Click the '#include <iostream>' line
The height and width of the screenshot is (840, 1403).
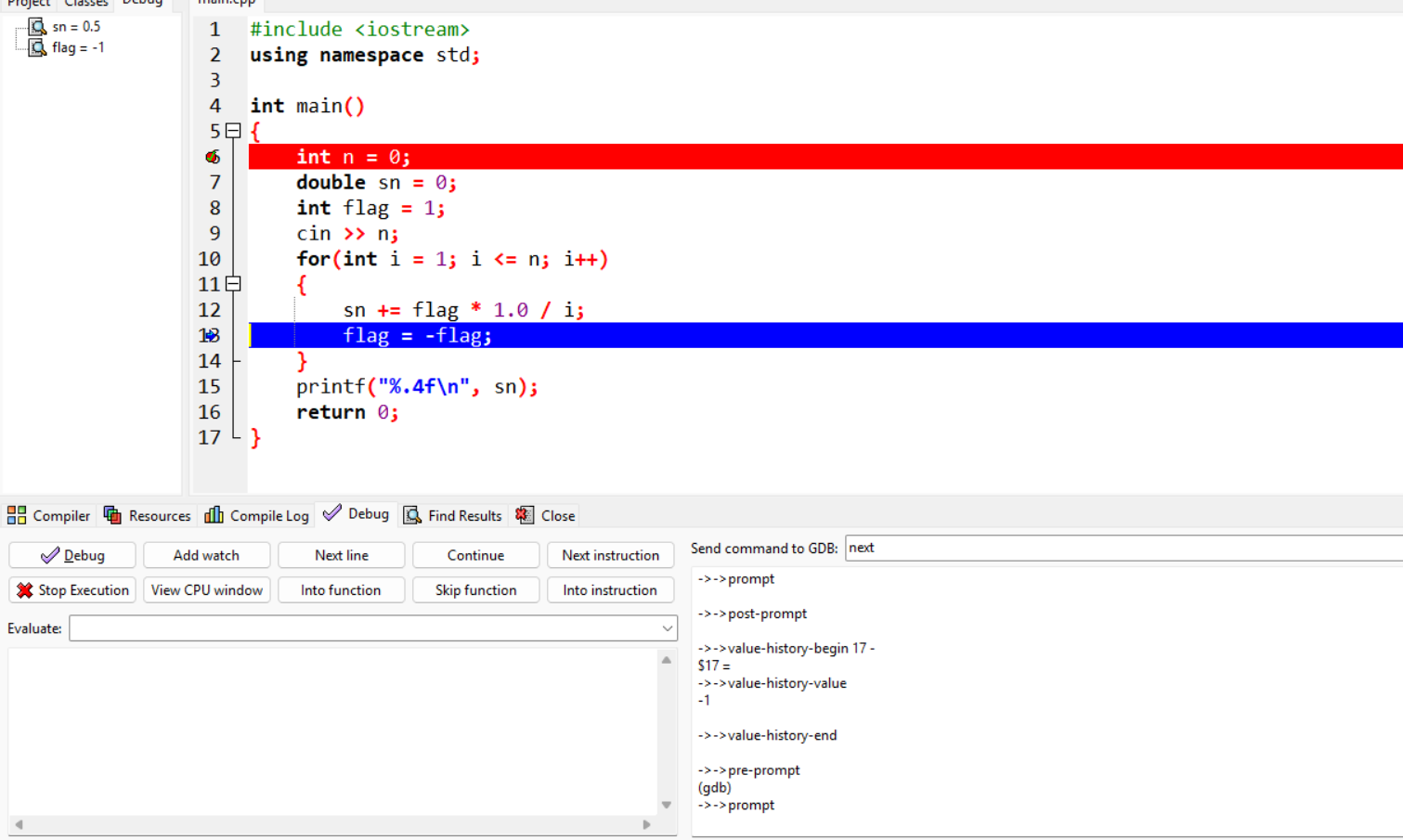(359, 30)
